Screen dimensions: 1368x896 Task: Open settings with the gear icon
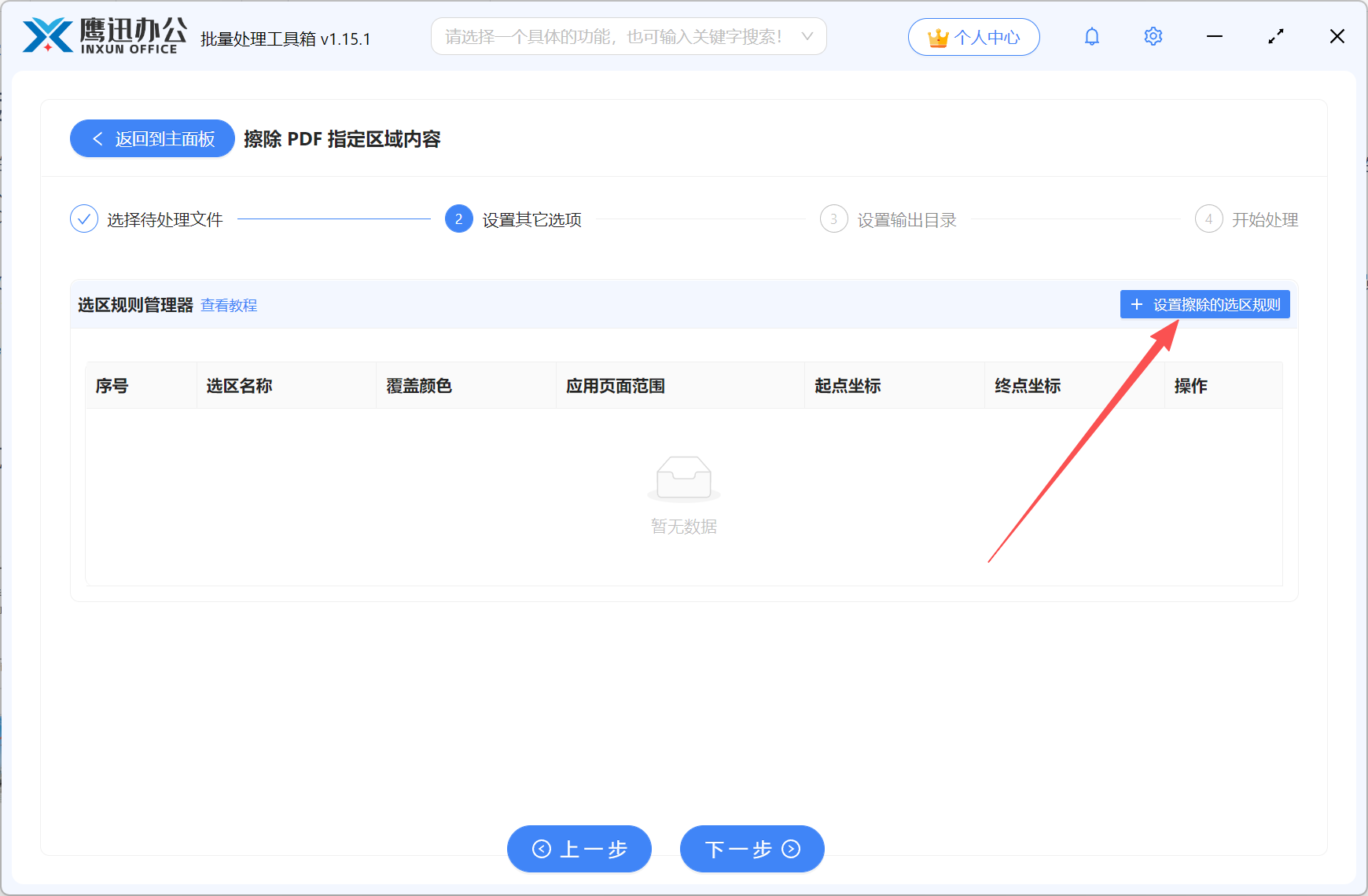click(x=1153, y=36)
